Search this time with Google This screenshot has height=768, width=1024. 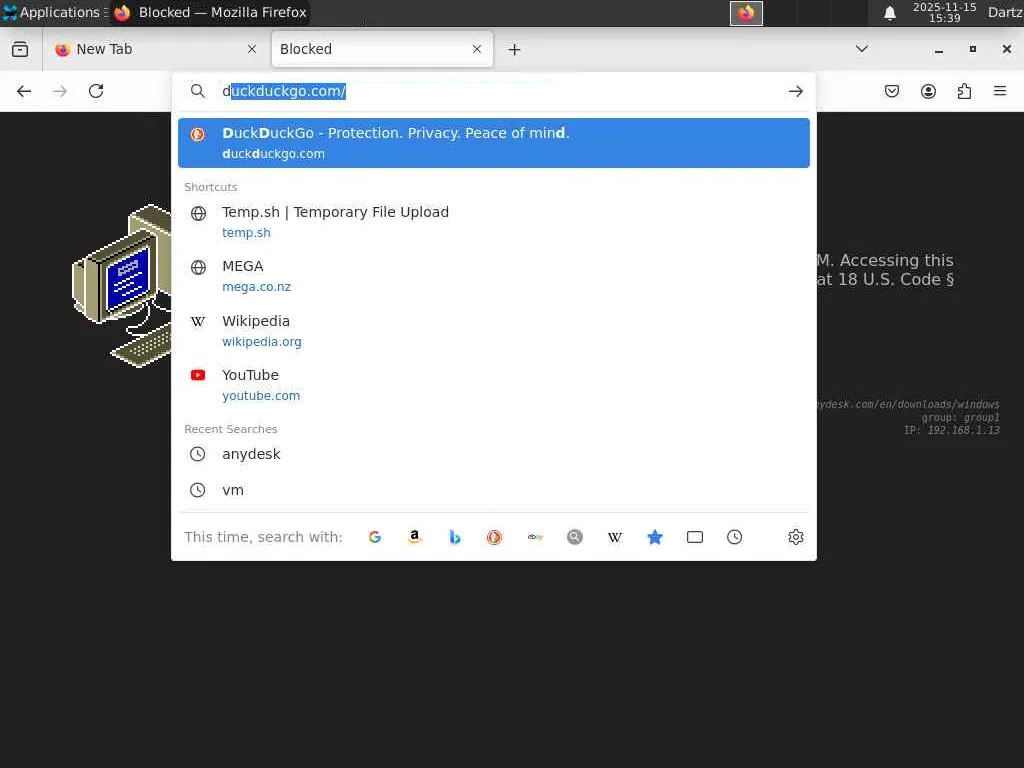[x=375, y=537]
